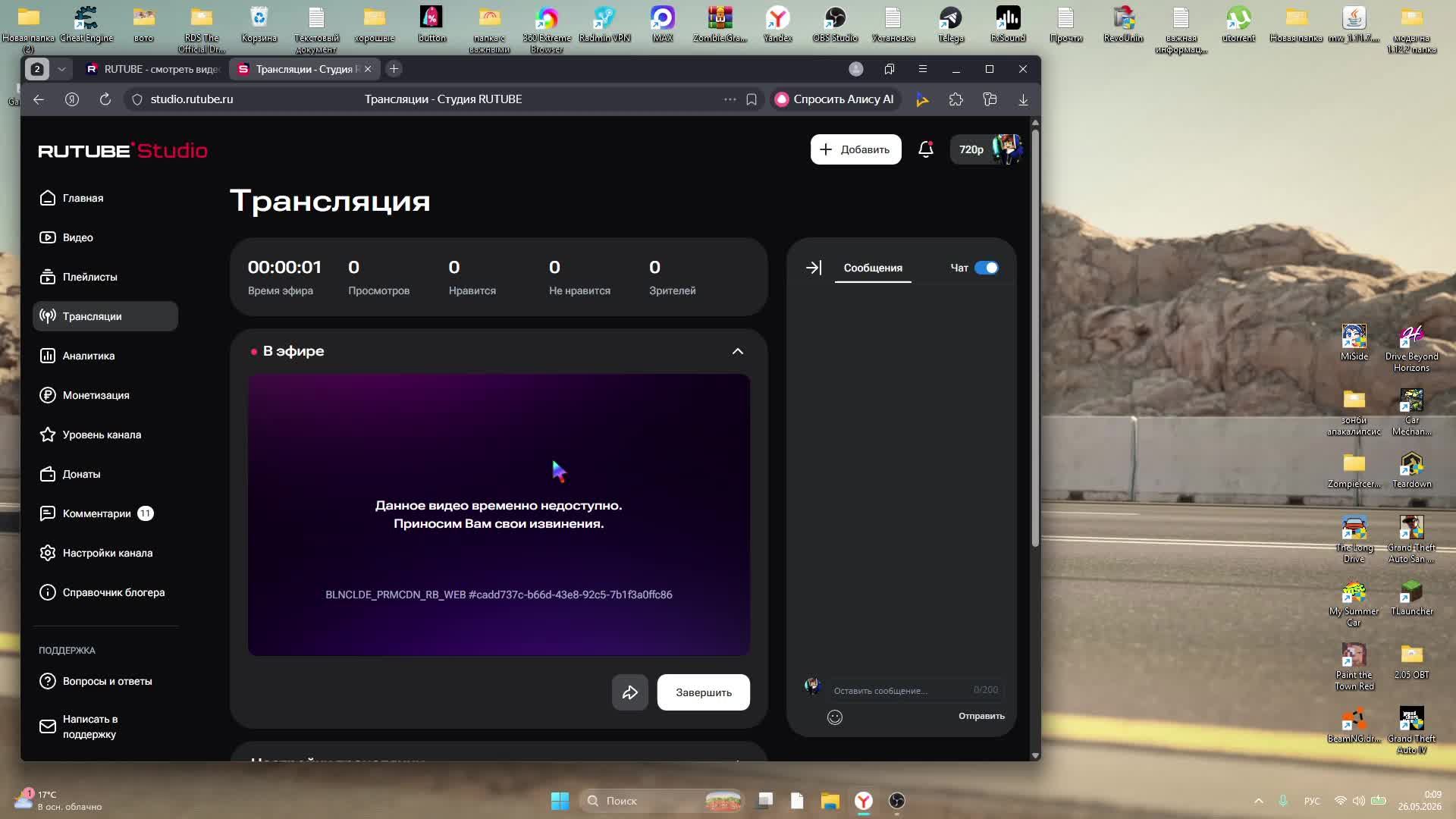Open Монетизация section
The height and width of the screenshot is (819, 1456).
[84, 395]
